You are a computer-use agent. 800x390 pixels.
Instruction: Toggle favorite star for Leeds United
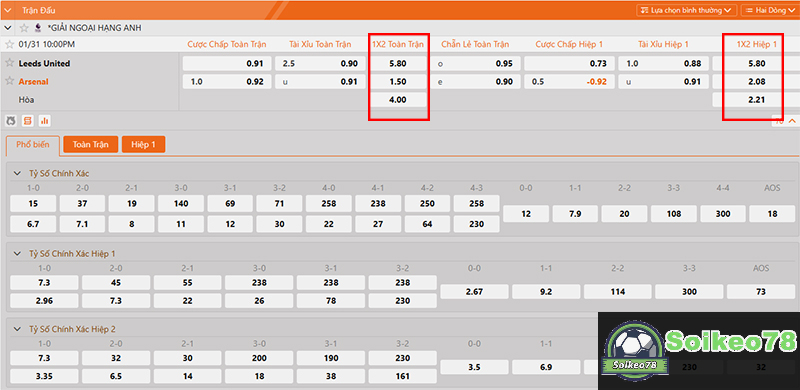[9, 63]
